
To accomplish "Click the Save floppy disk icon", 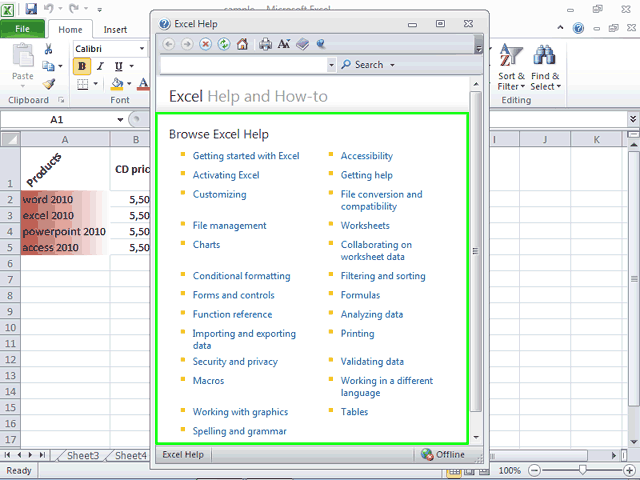I will pos(31,9).
